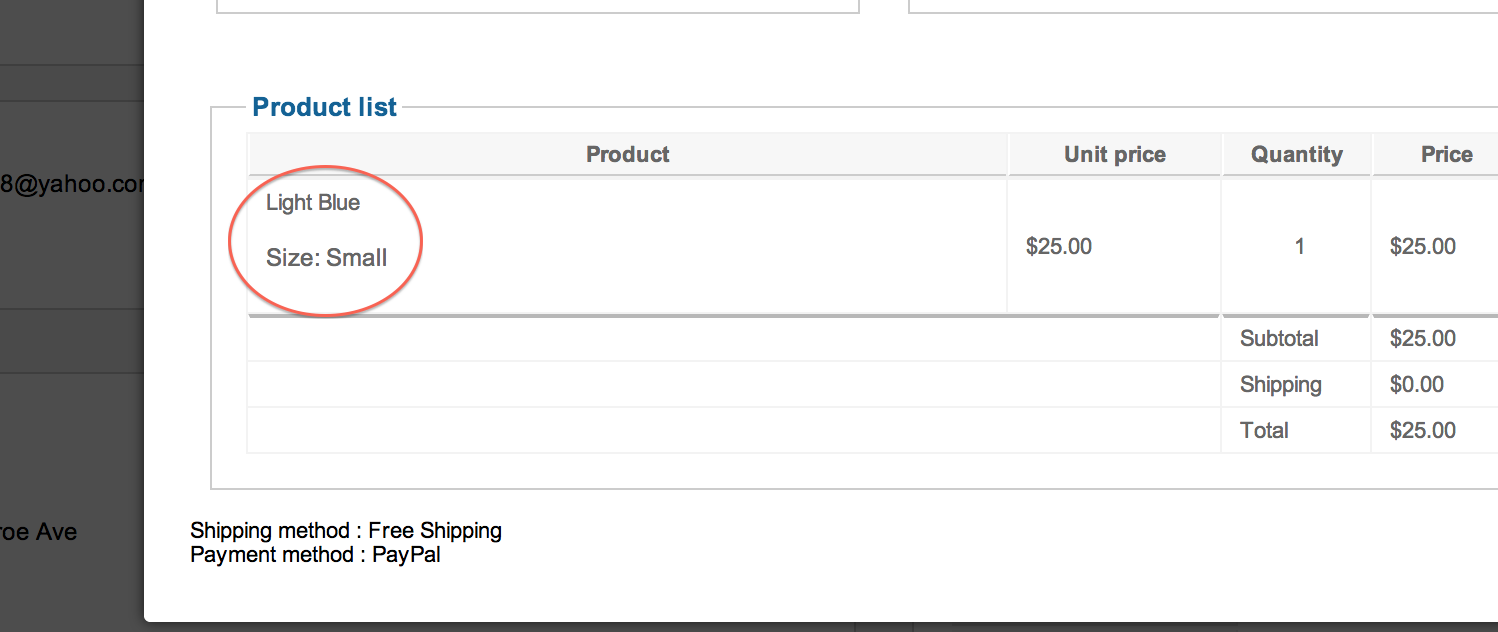Click the yahoo email address behind the dialog
The image size is (1498, 632).
72,185
